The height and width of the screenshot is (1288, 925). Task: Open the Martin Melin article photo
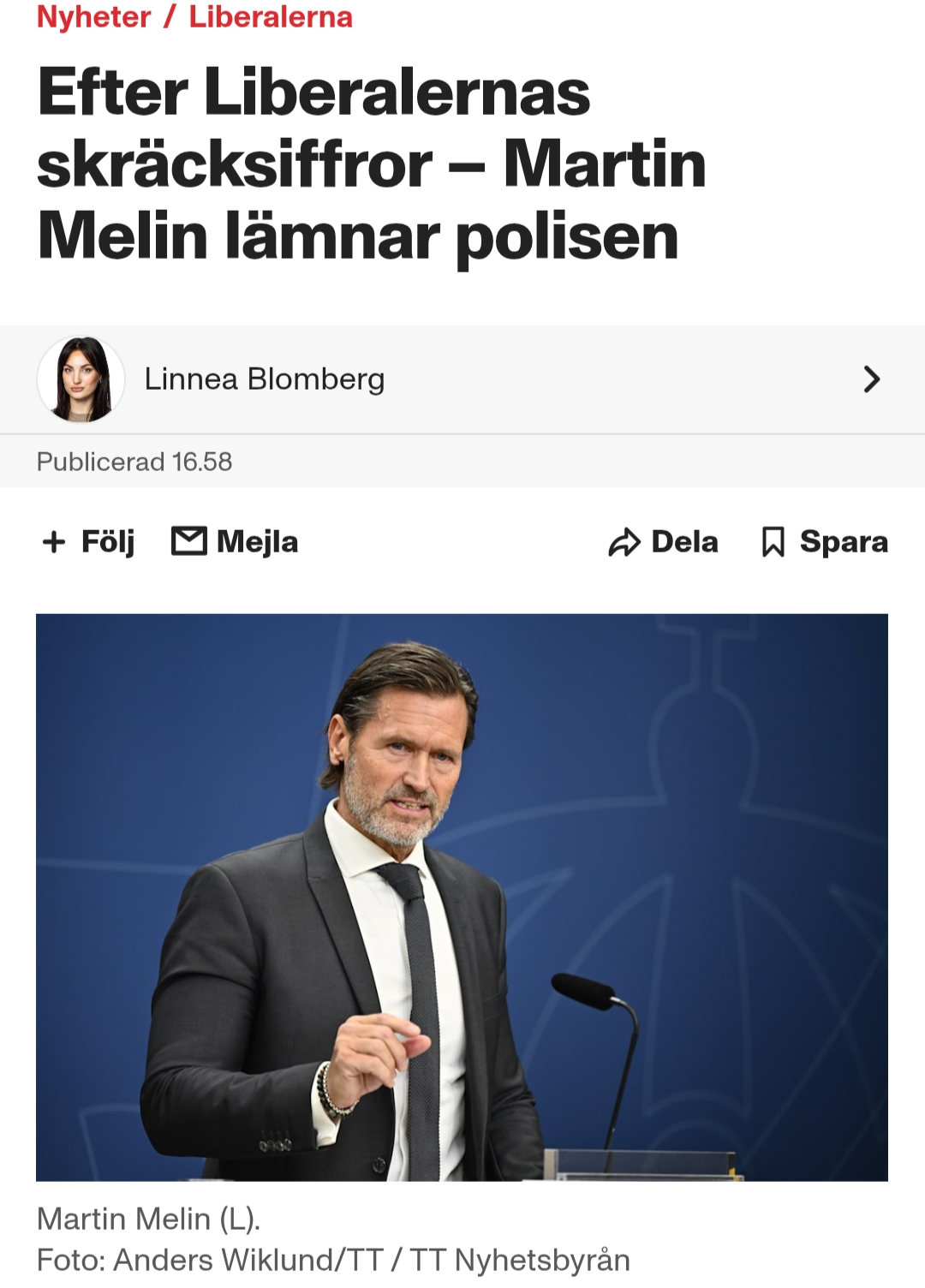coord(462,897)
